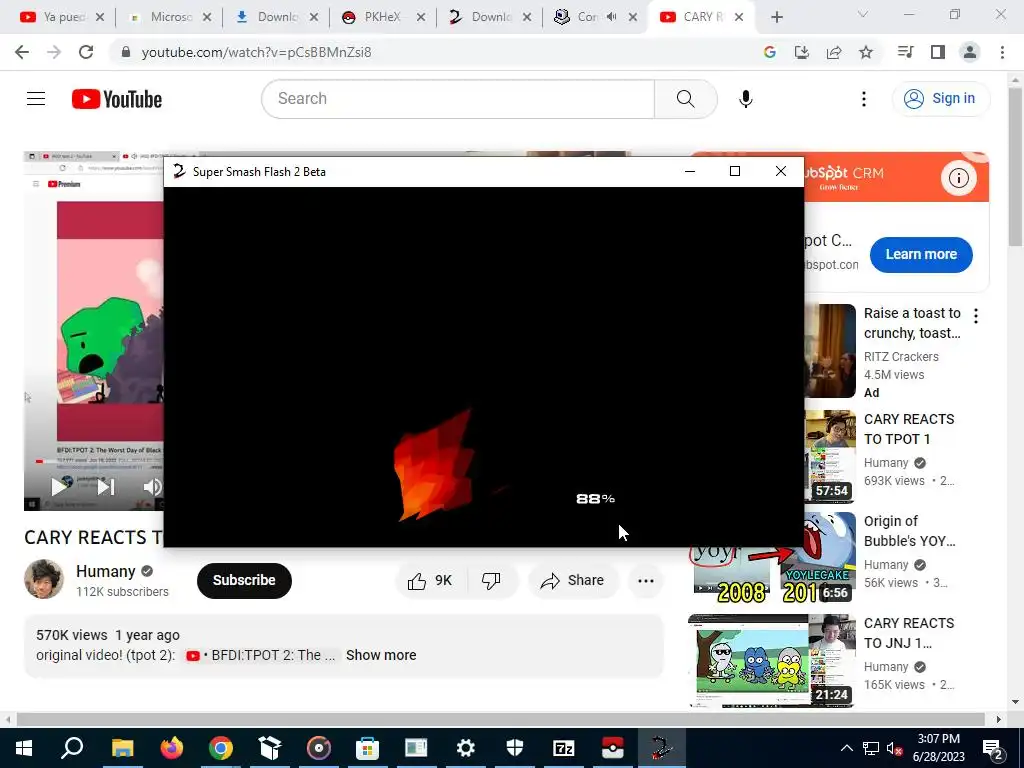
Task: Mute audio on the 'Con' tab
Action: (611, 17)
